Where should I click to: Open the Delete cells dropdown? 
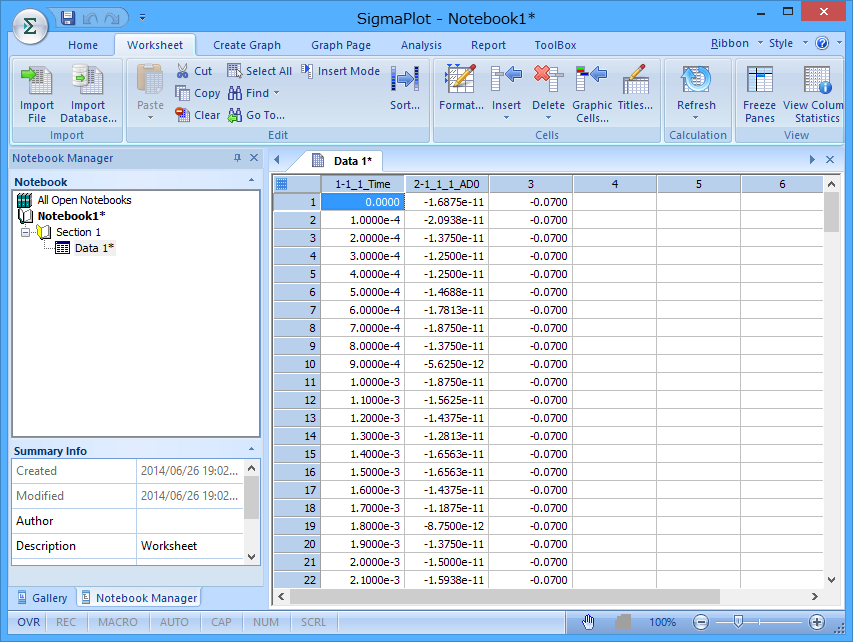pyautogui.click(x=548, y=118)
